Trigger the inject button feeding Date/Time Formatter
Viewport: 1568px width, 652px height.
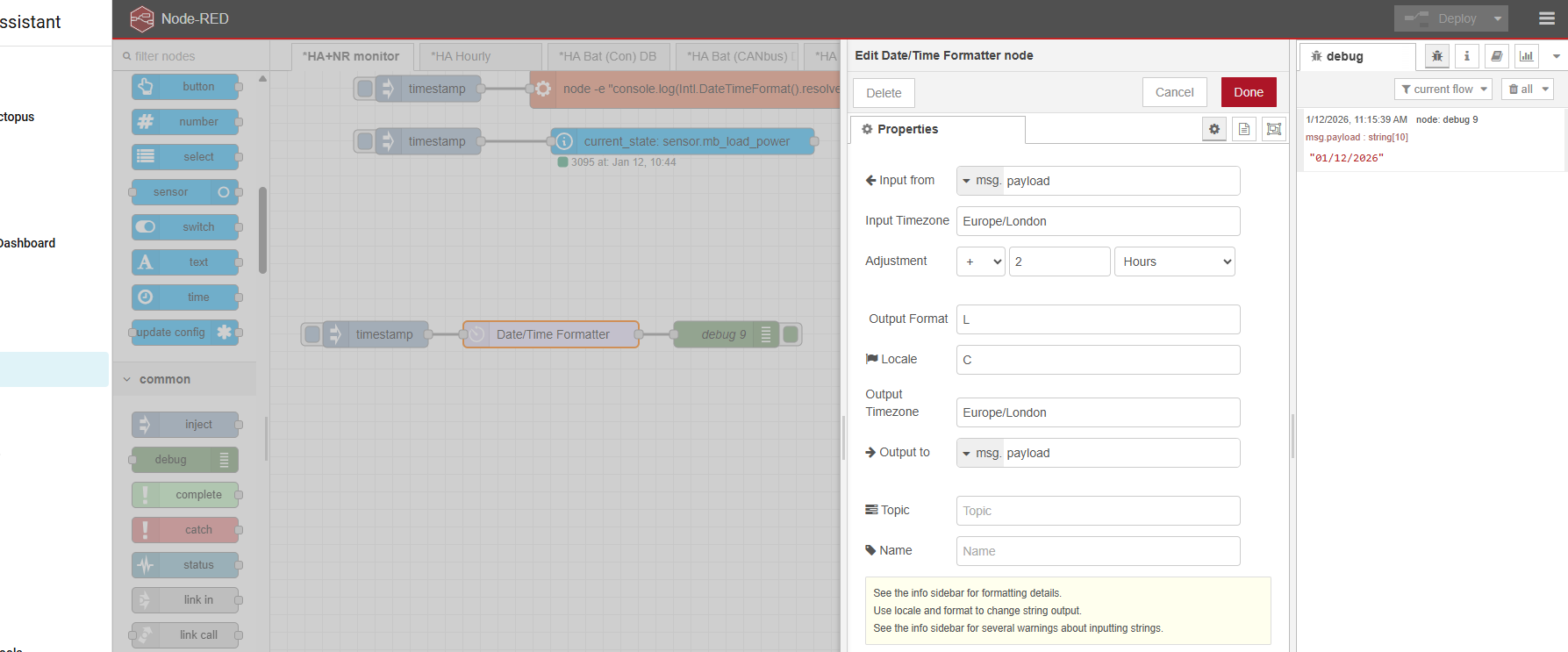click(311, 334)
